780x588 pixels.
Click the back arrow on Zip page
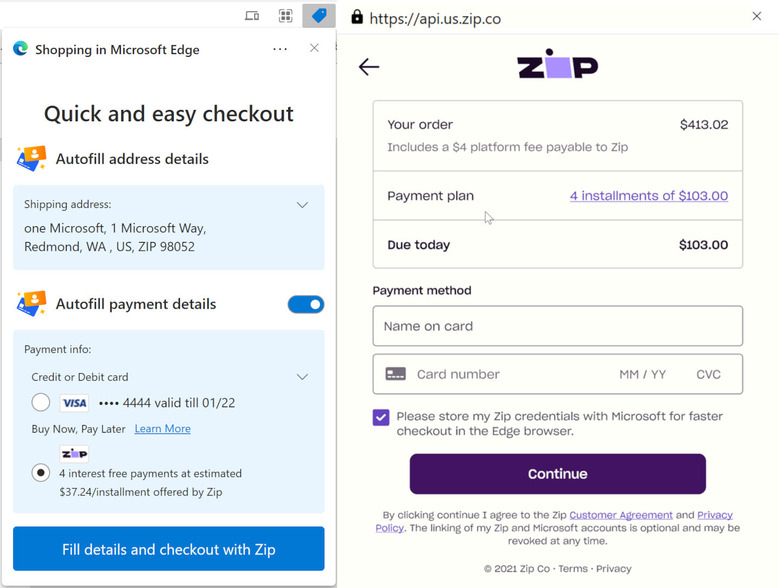coord(369,67)
